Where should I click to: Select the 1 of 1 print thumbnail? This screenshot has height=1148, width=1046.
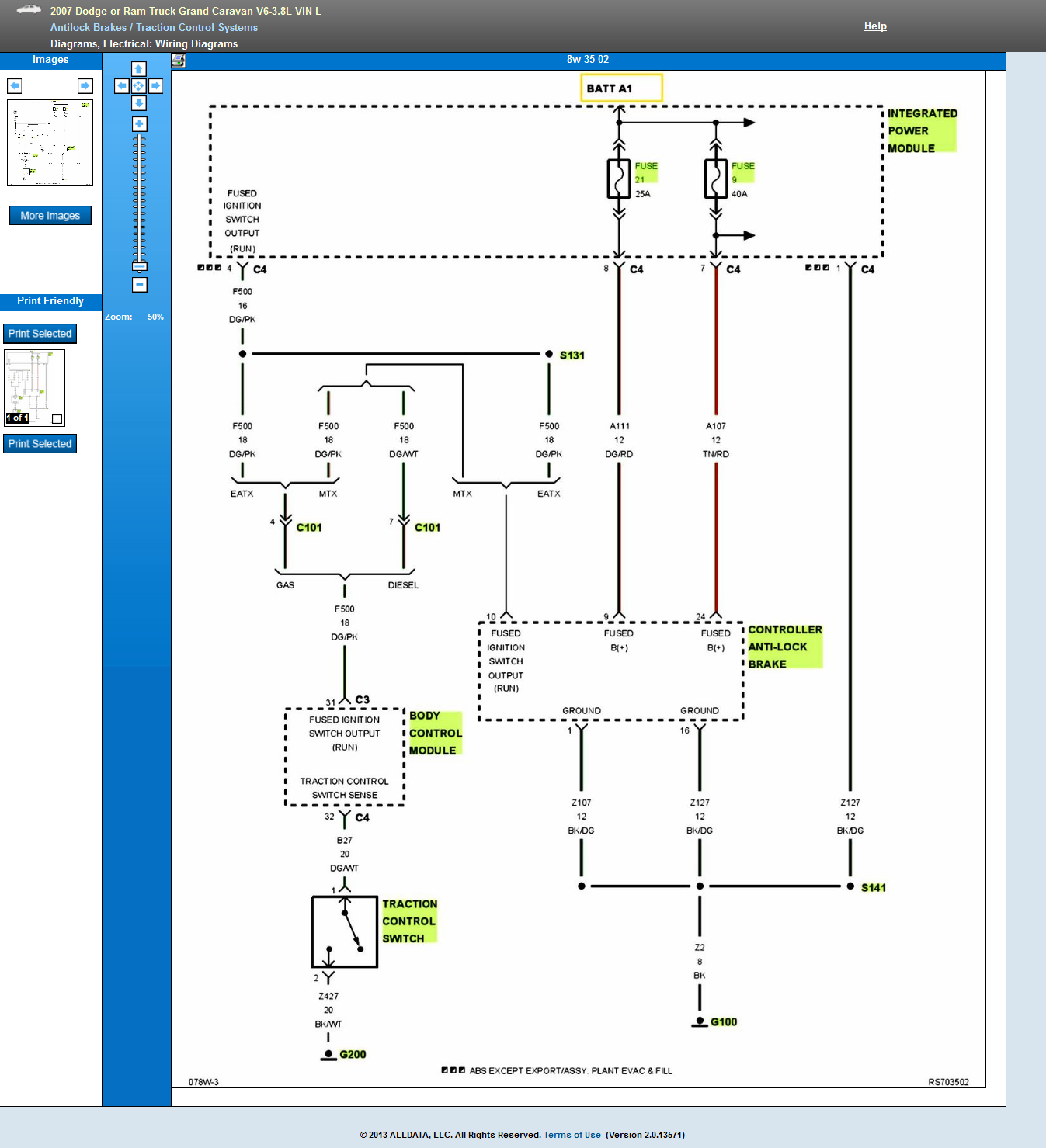[x=34, y=388]
